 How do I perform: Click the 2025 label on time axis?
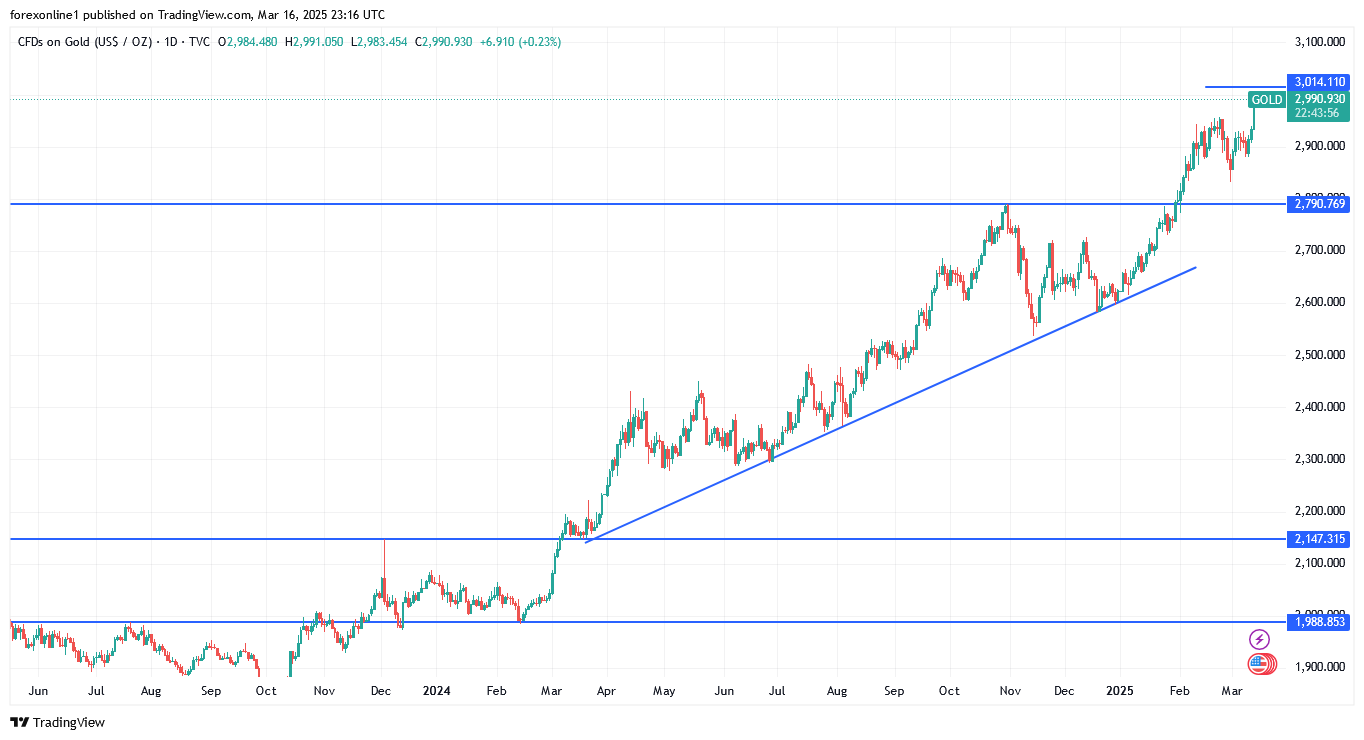1121,691
